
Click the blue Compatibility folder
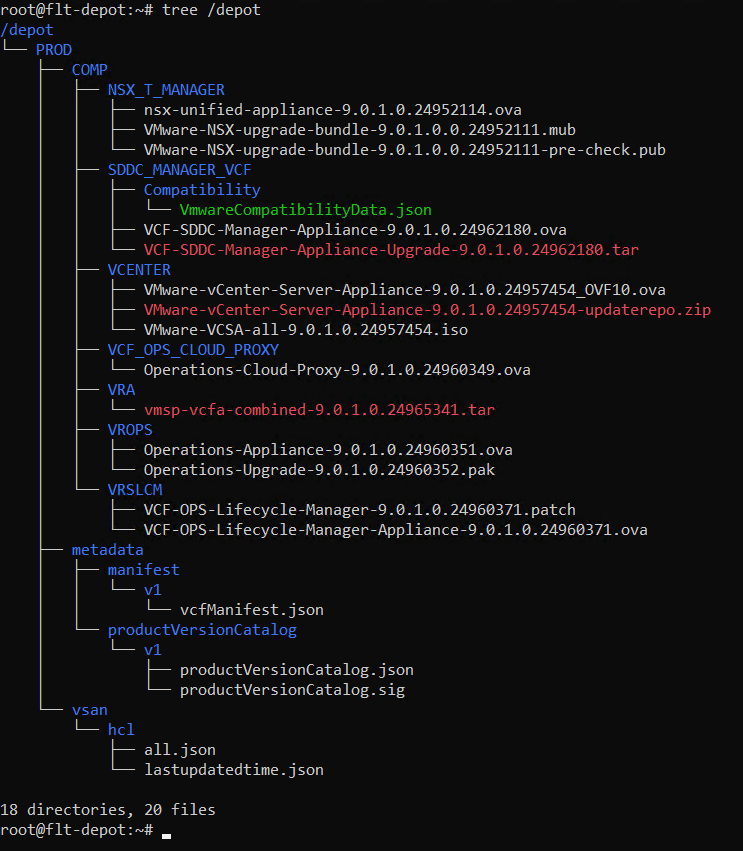point(202,190)
